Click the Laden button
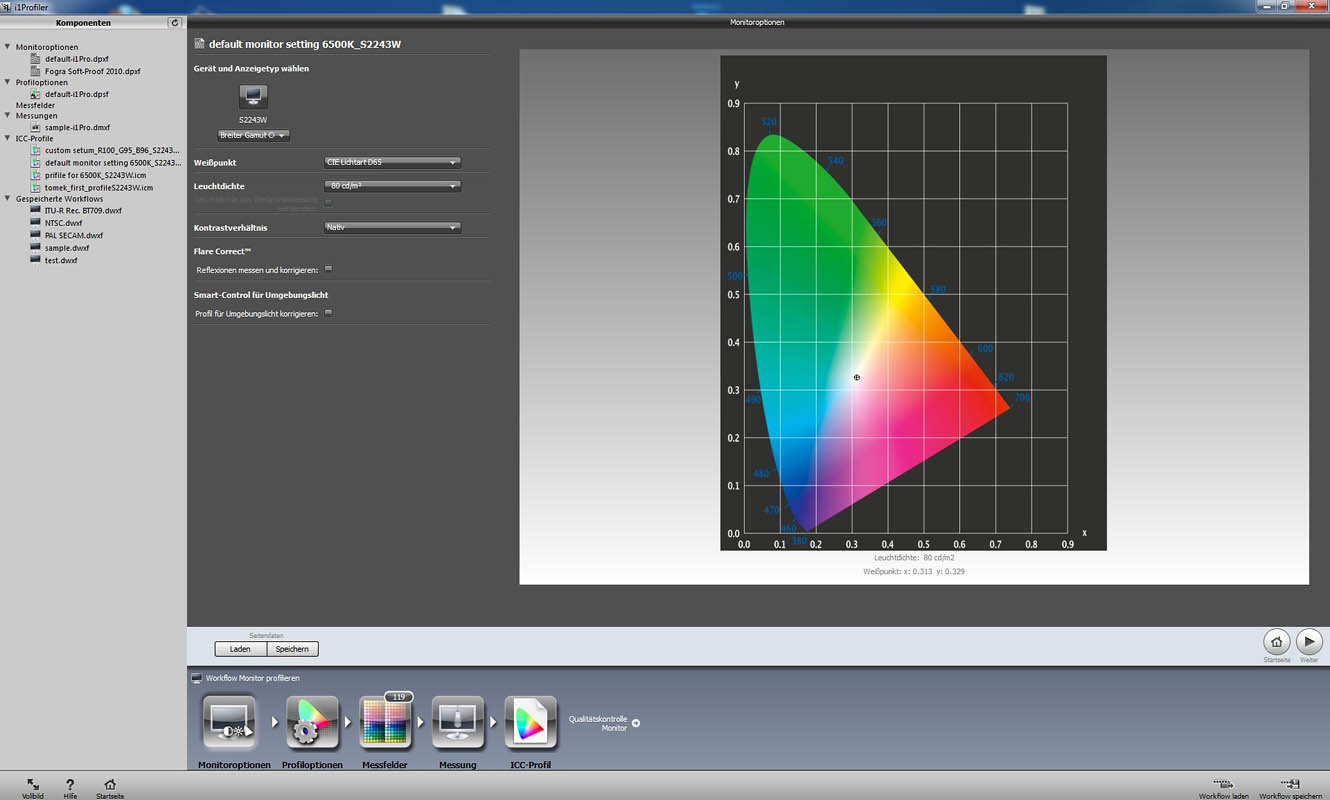The width and height of the screenshot is (1330, 800). (x=240, y=649)
